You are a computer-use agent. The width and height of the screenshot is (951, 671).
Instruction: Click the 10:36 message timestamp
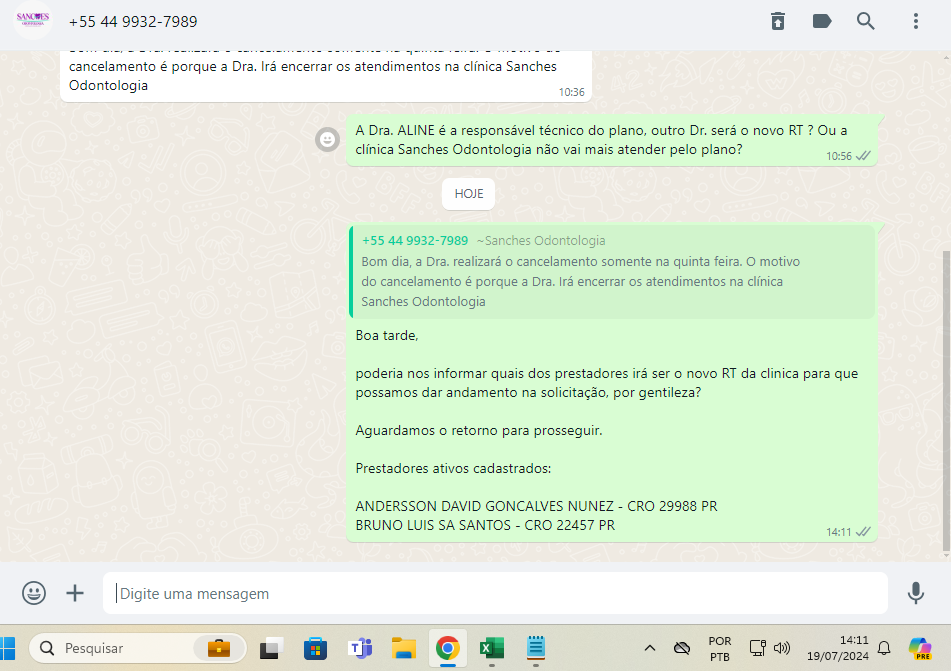(571, 92)
